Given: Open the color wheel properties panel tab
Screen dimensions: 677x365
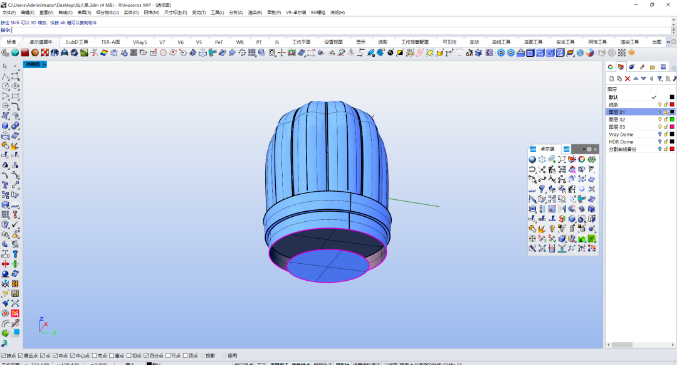Looking at the screenshot, I should [x=610, y=67].
